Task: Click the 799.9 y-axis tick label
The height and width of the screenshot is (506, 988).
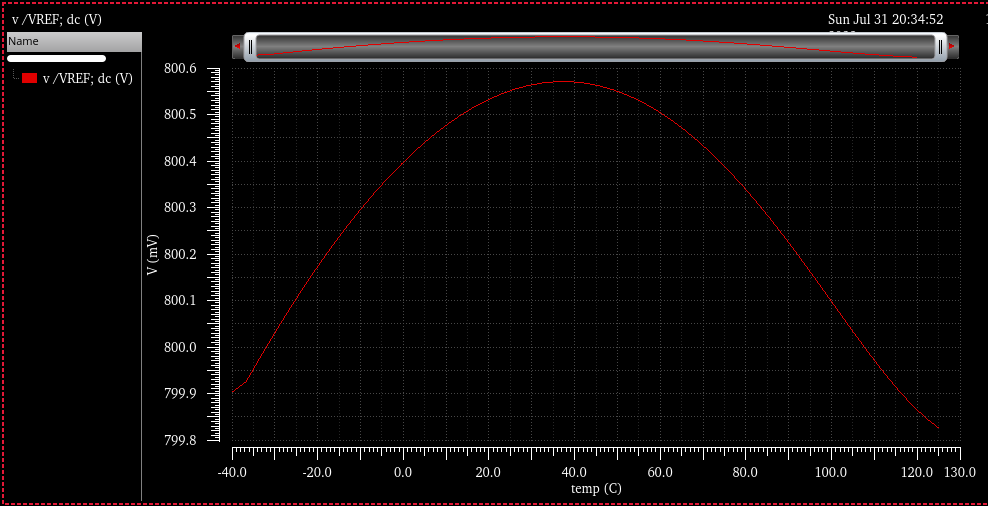Action: click(180, 394)
